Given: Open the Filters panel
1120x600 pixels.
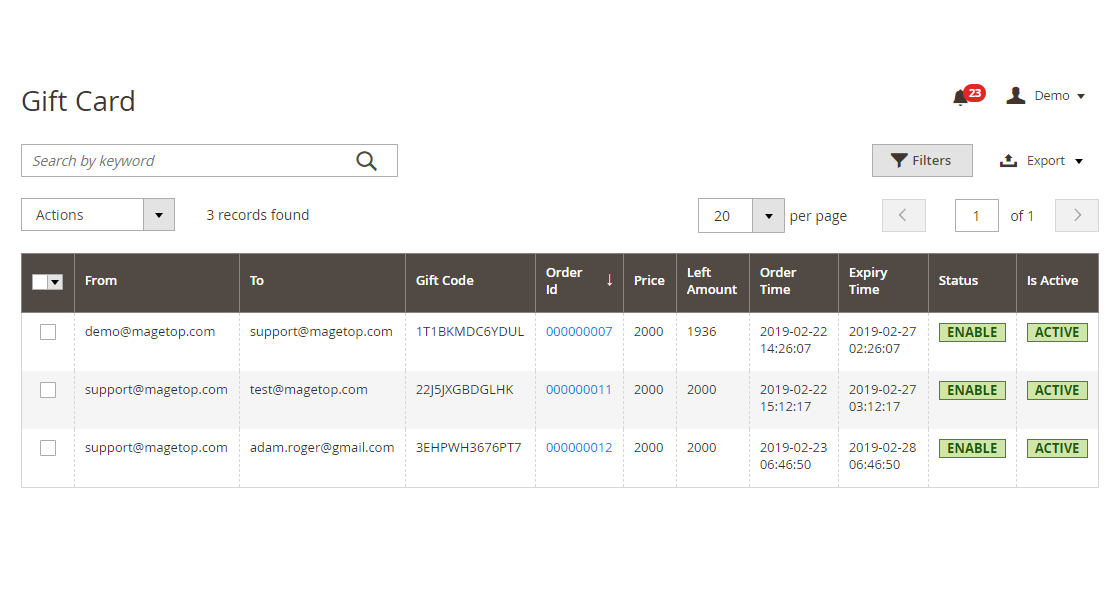Looking at the screenshot, I should pyautogui.click(x=922, y=161).
